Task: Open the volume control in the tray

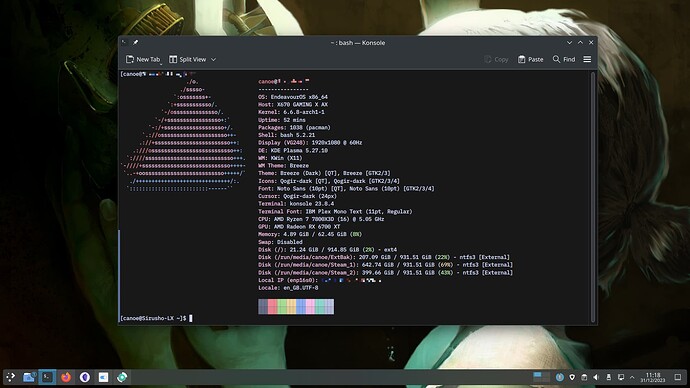Action: [596, 377]
